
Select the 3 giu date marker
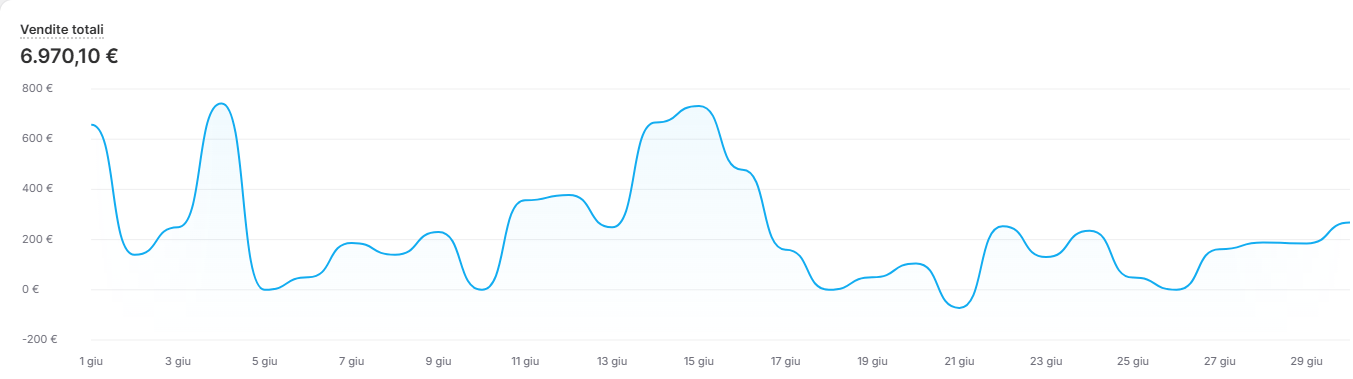[x=178, y=360]
